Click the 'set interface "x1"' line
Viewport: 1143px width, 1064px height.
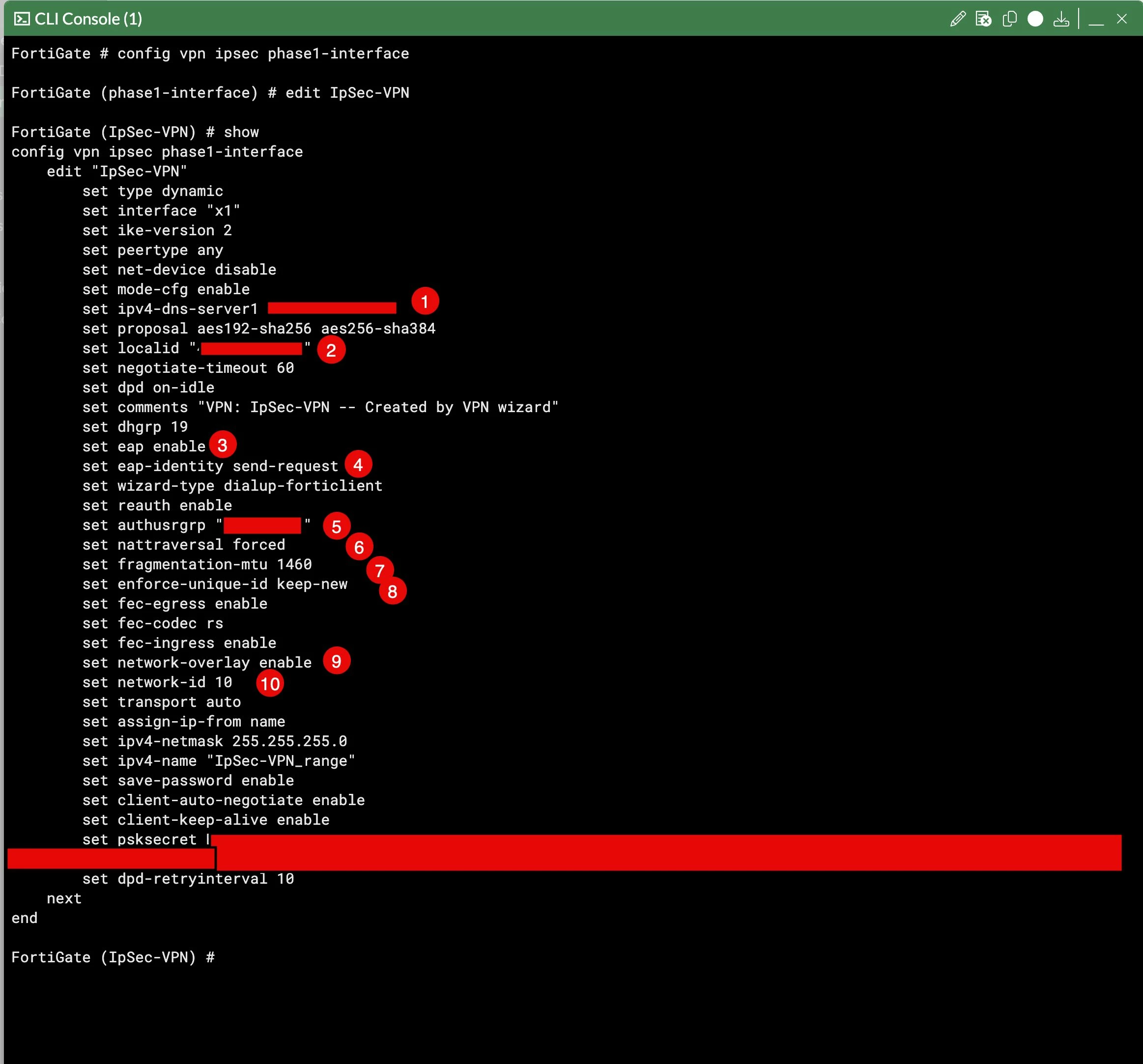tap(161, 210)
